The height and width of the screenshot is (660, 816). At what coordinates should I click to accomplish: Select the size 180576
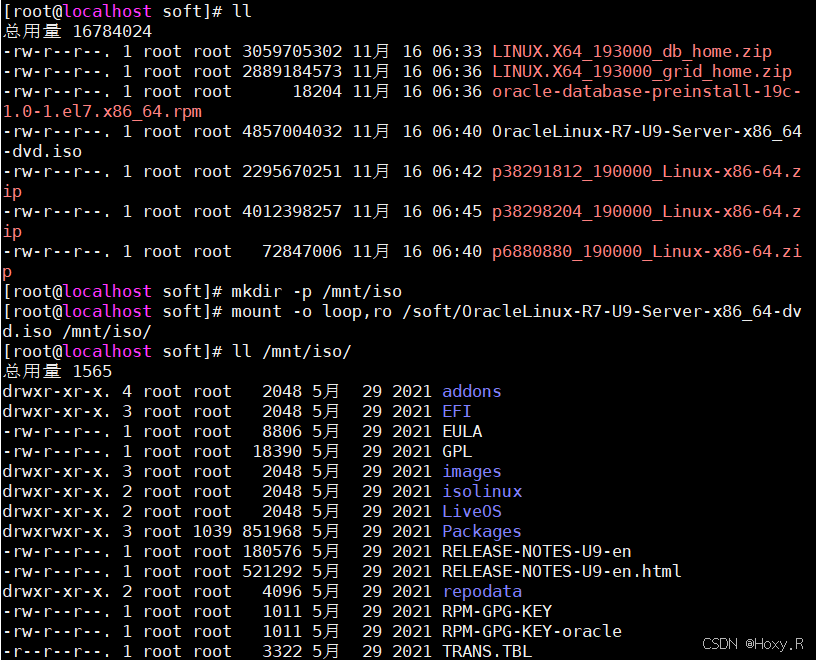click(x=272, y=552)
